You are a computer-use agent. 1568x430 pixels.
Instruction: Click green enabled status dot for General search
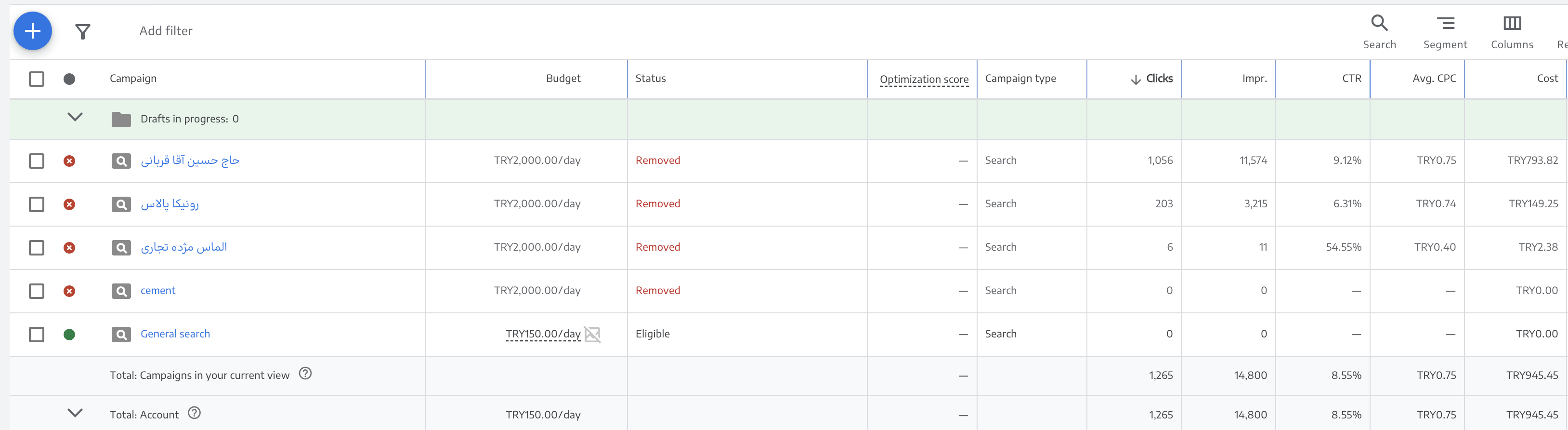pos(69,335)
